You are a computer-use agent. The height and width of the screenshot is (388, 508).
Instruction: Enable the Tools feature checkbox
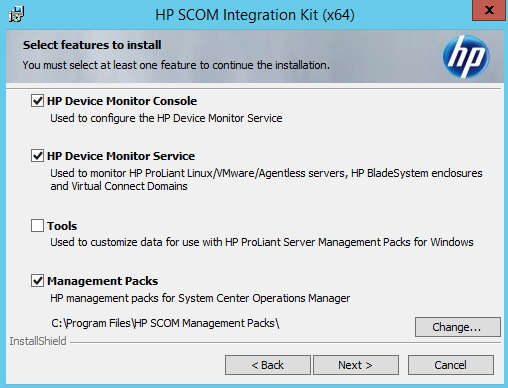pos(37,226)
